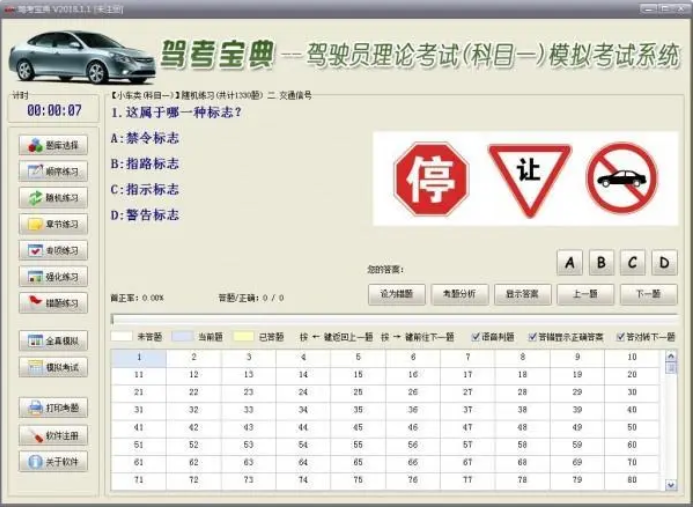Open 题库选择 with the colored balls icon
The width and height of the screenshot is (694, 509).
click(x=53, y=145)
